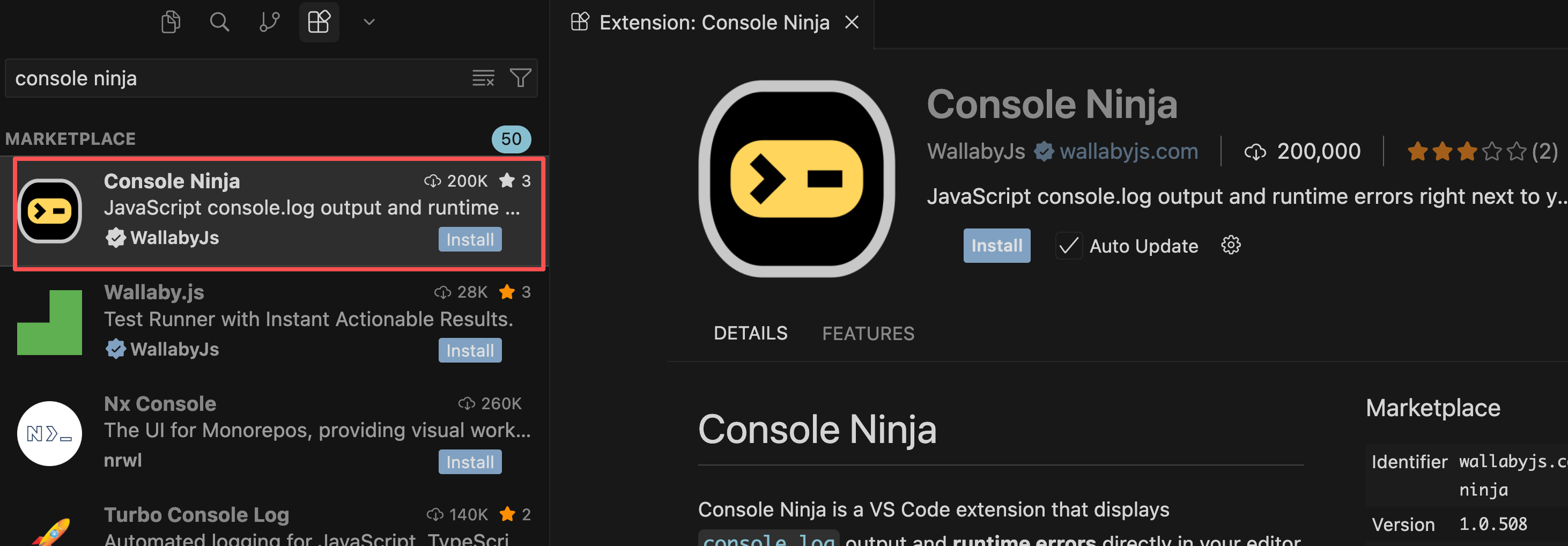
Task: Click the Console Ninja 200K downloads icon
Action: click(x=432, y=181)
